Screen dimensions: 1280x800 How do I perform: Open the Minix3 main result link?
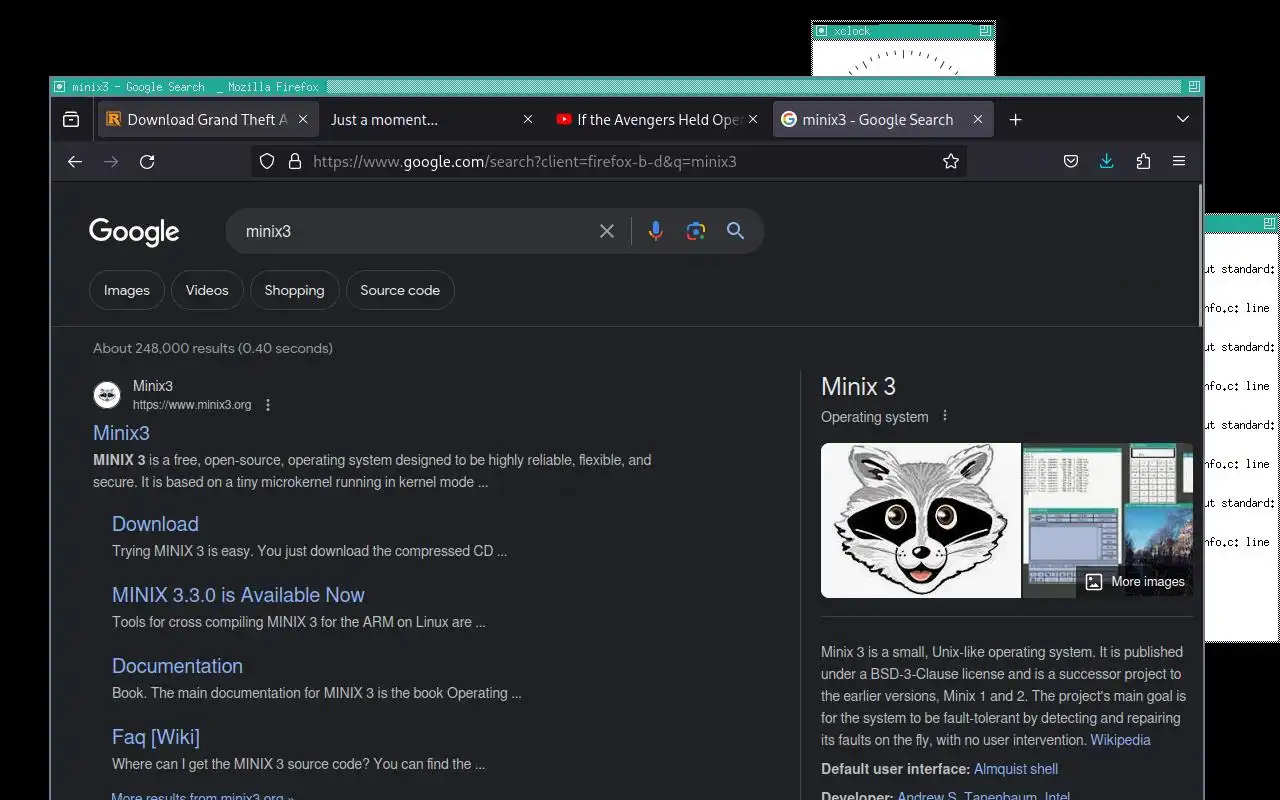(x=121, y=433)
